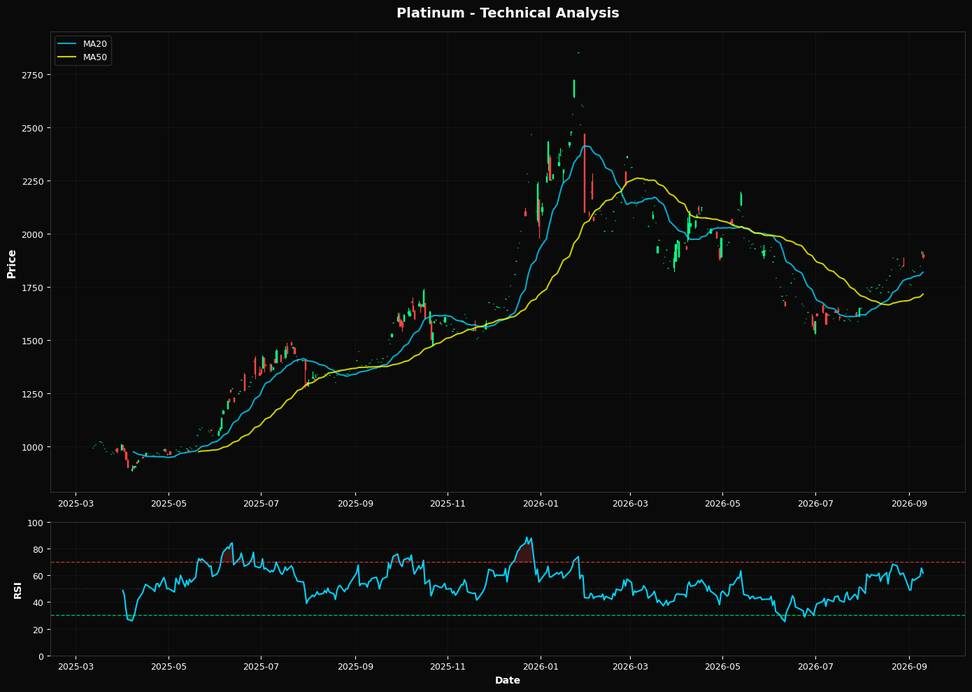Select the MA20 legend label

click(x=97, y=43)
